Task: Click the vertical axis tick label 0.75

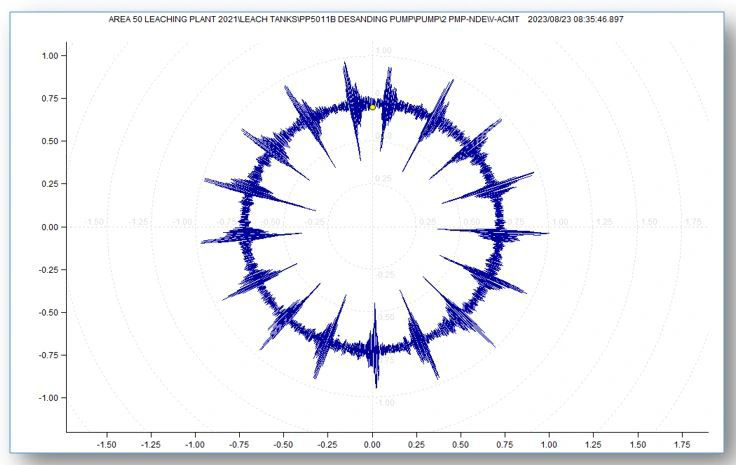Action: coord(50,99)
